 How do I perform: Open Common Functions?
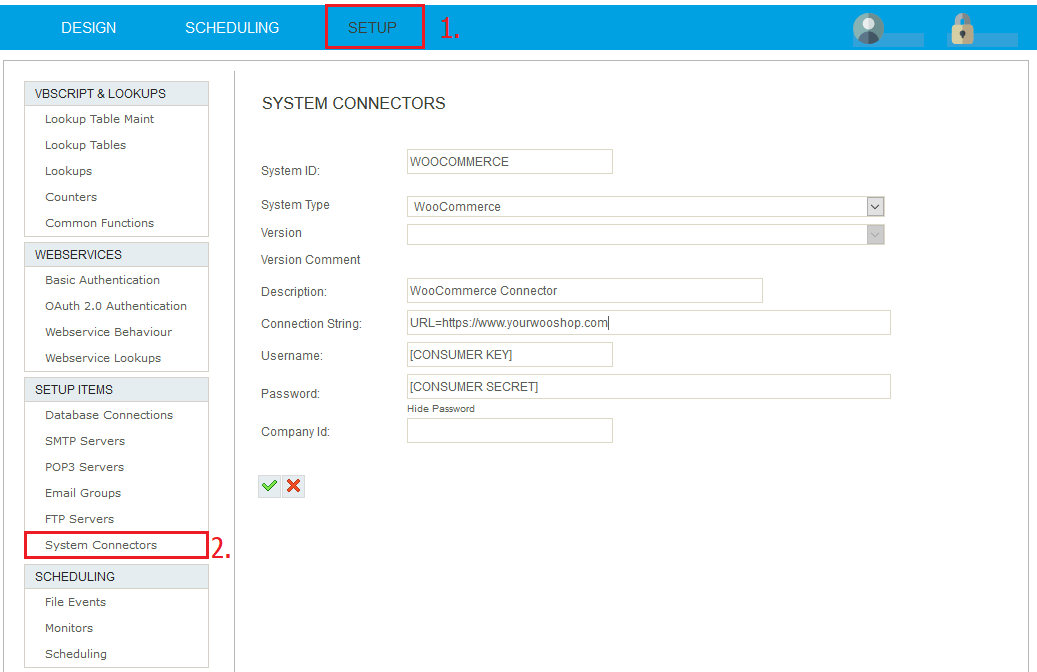pos(99,223)
